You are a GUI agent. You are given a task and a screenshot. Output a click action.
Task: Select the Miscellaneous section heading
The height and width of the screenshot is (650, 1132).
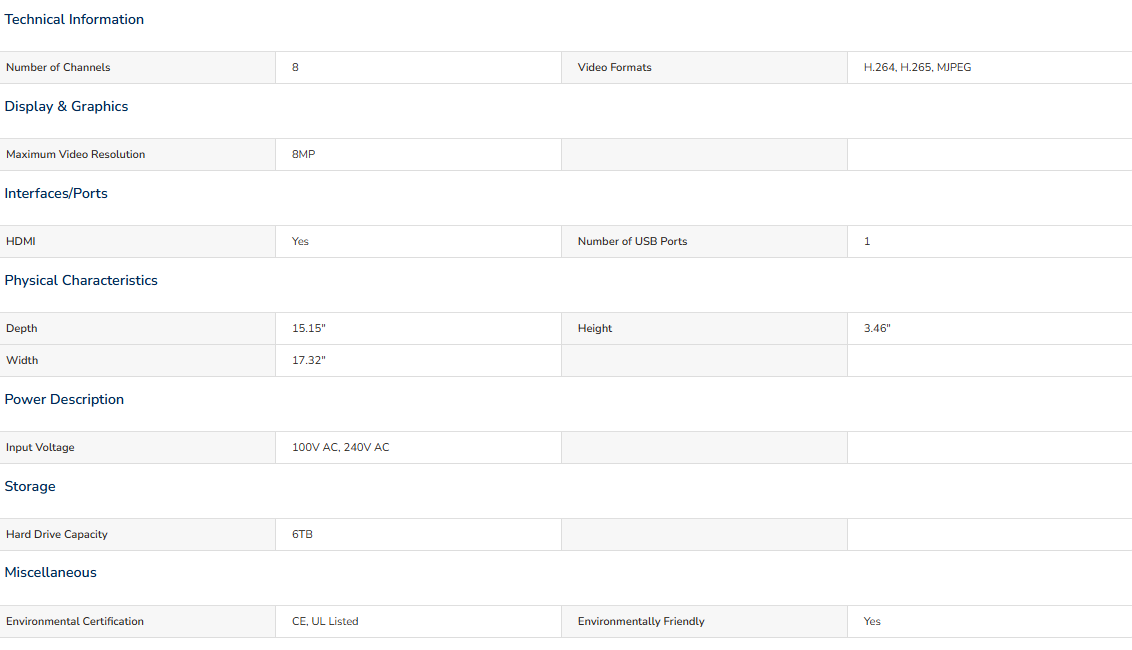point(50,572)
